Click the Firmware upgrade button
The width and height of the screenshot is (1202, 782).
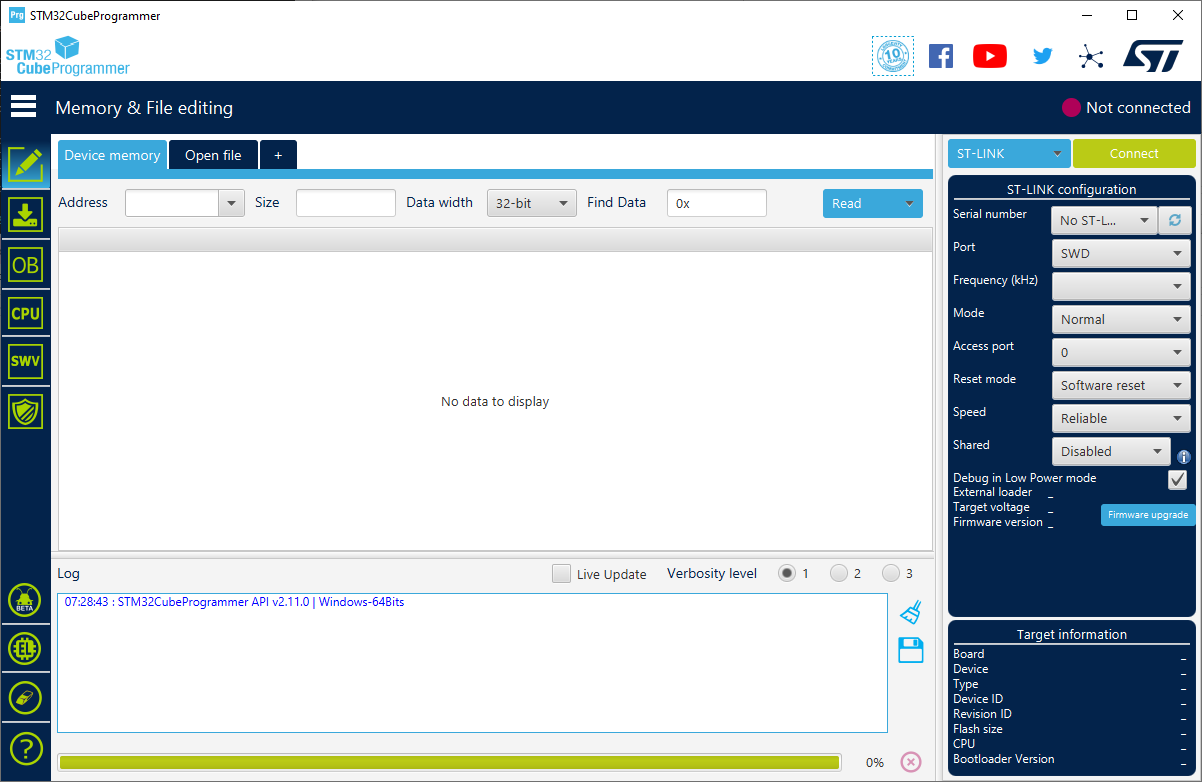pyautogui.click(x=1148, y=515)
